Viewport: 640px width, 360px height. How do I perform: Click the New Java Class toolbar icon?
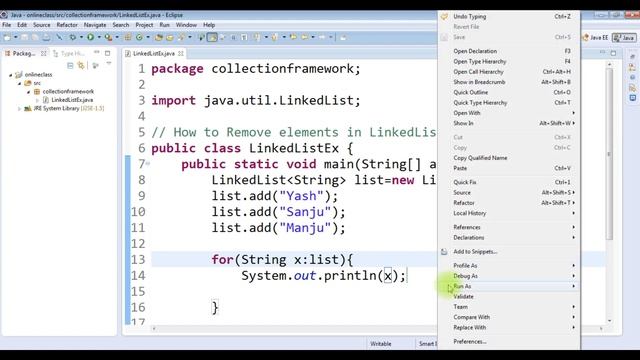(x=139, y=38)
